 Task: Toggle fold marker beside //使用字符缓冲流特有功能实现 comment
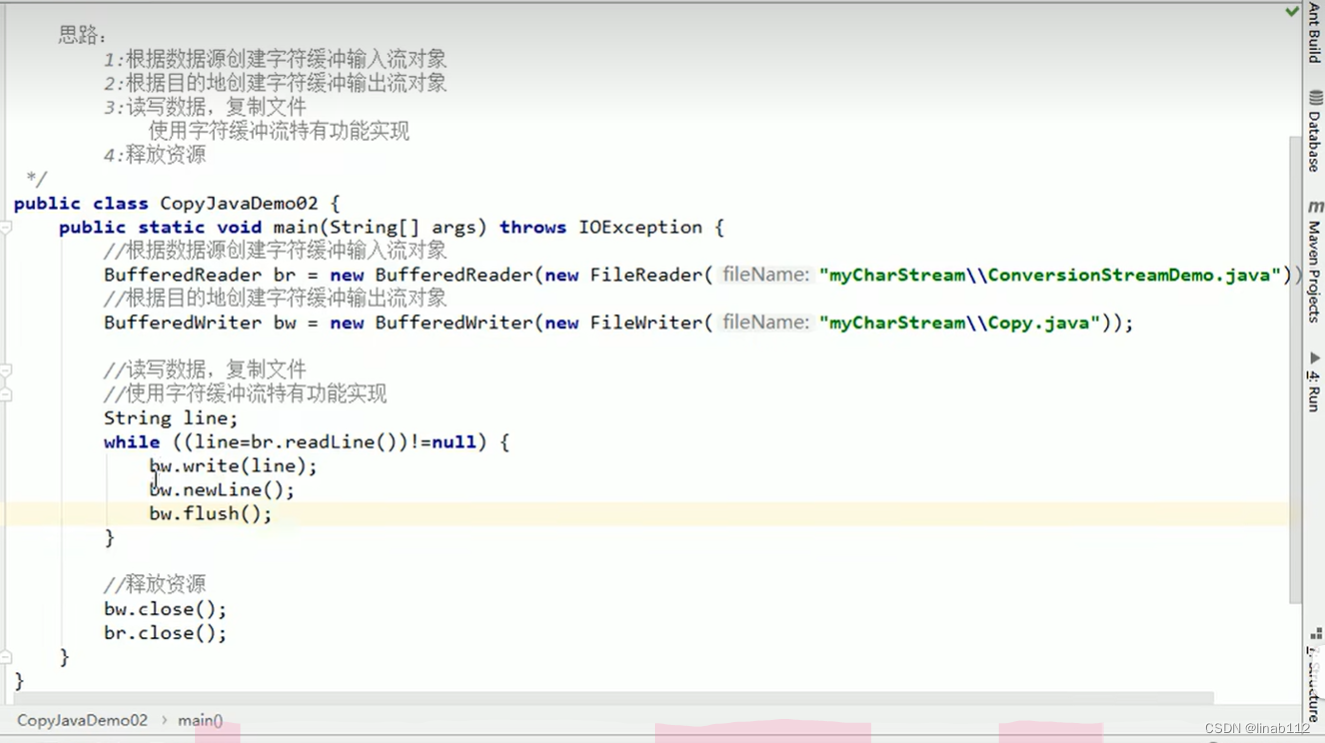click(x=5, y=395)
